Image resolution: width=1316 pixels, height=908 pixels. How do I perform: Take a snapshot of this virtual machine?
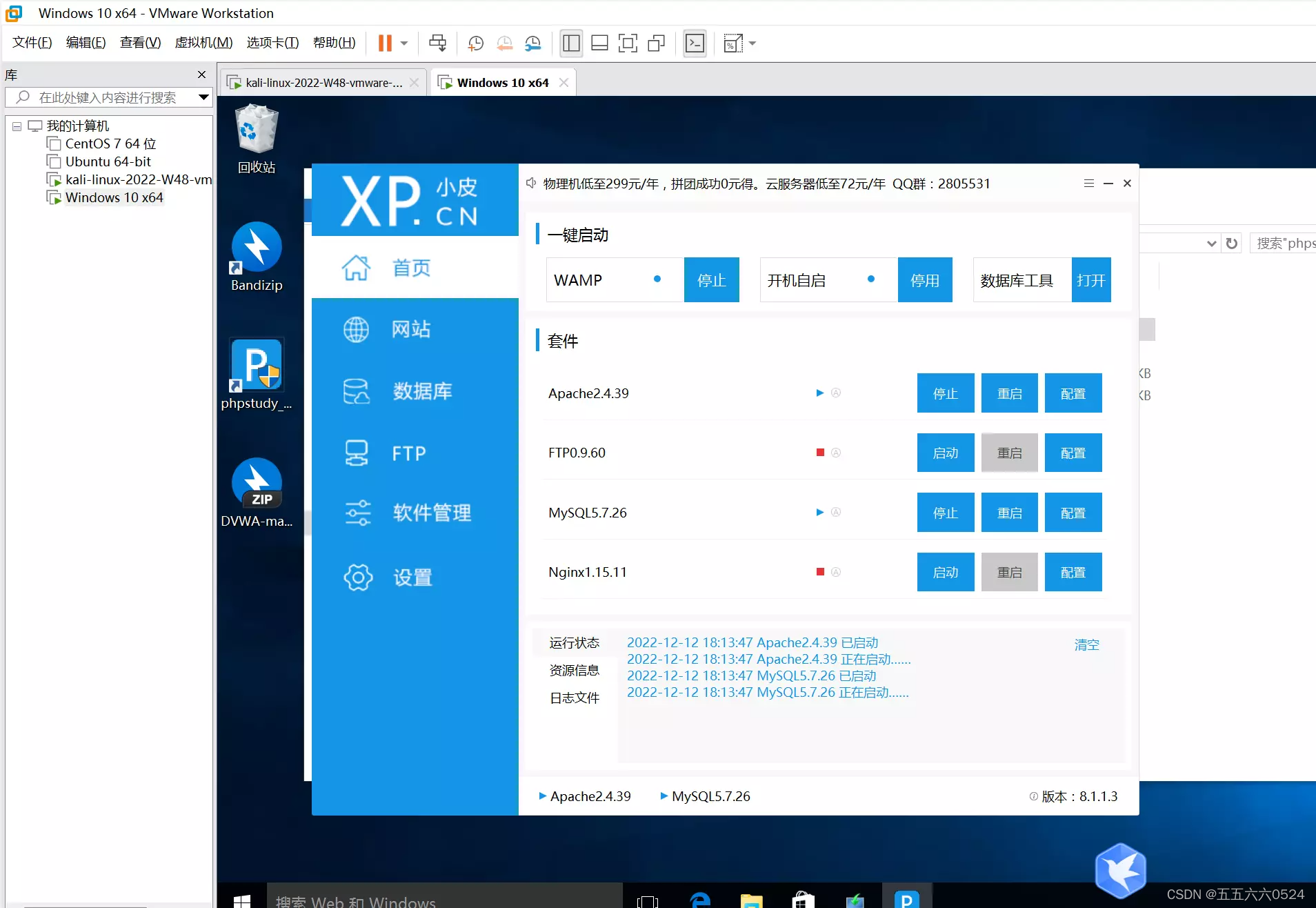coord(475,43)
